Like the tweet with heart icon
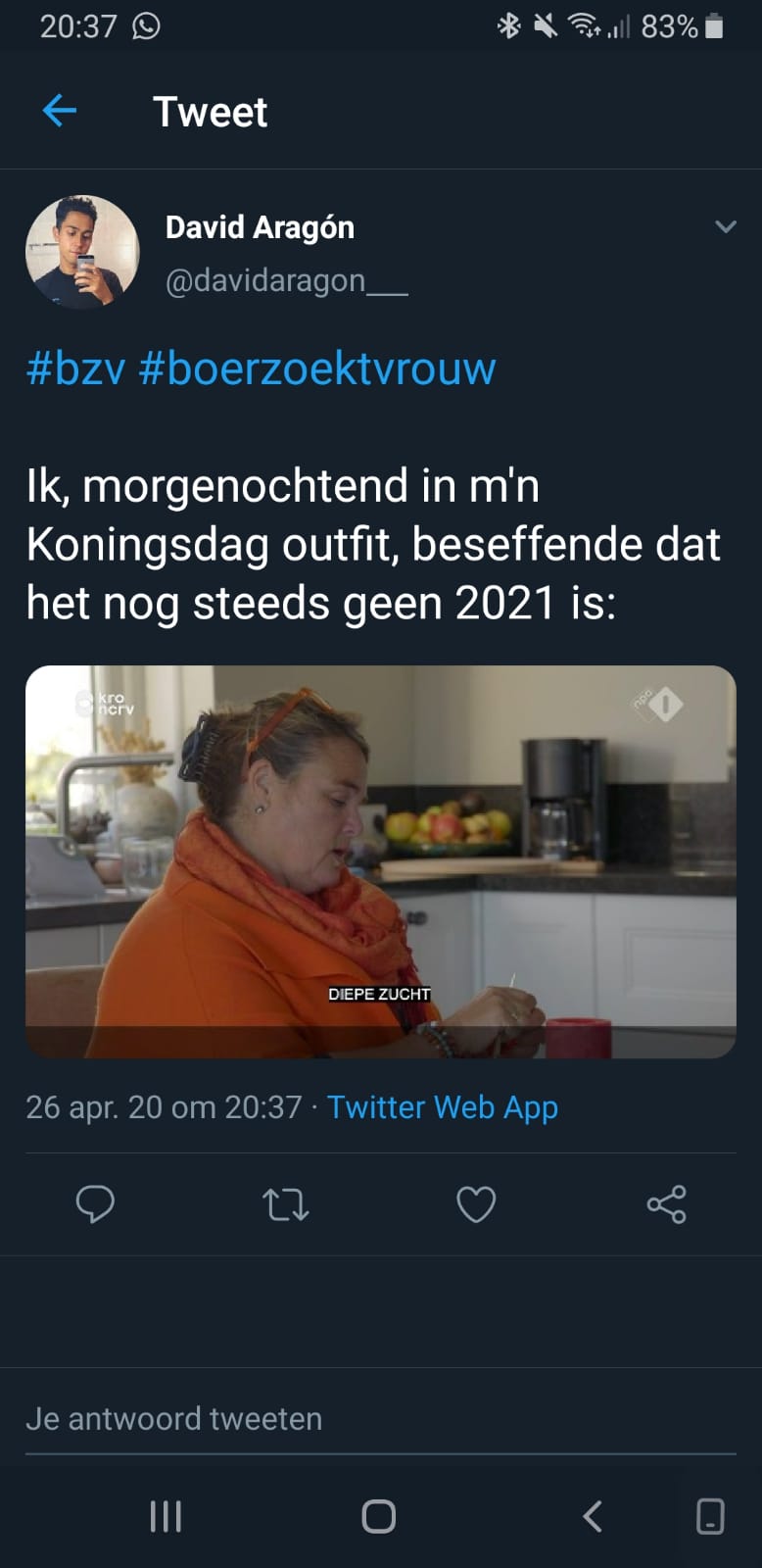Image resolution: width=762 pixels, height=1568 pixels. point(476,1203)
